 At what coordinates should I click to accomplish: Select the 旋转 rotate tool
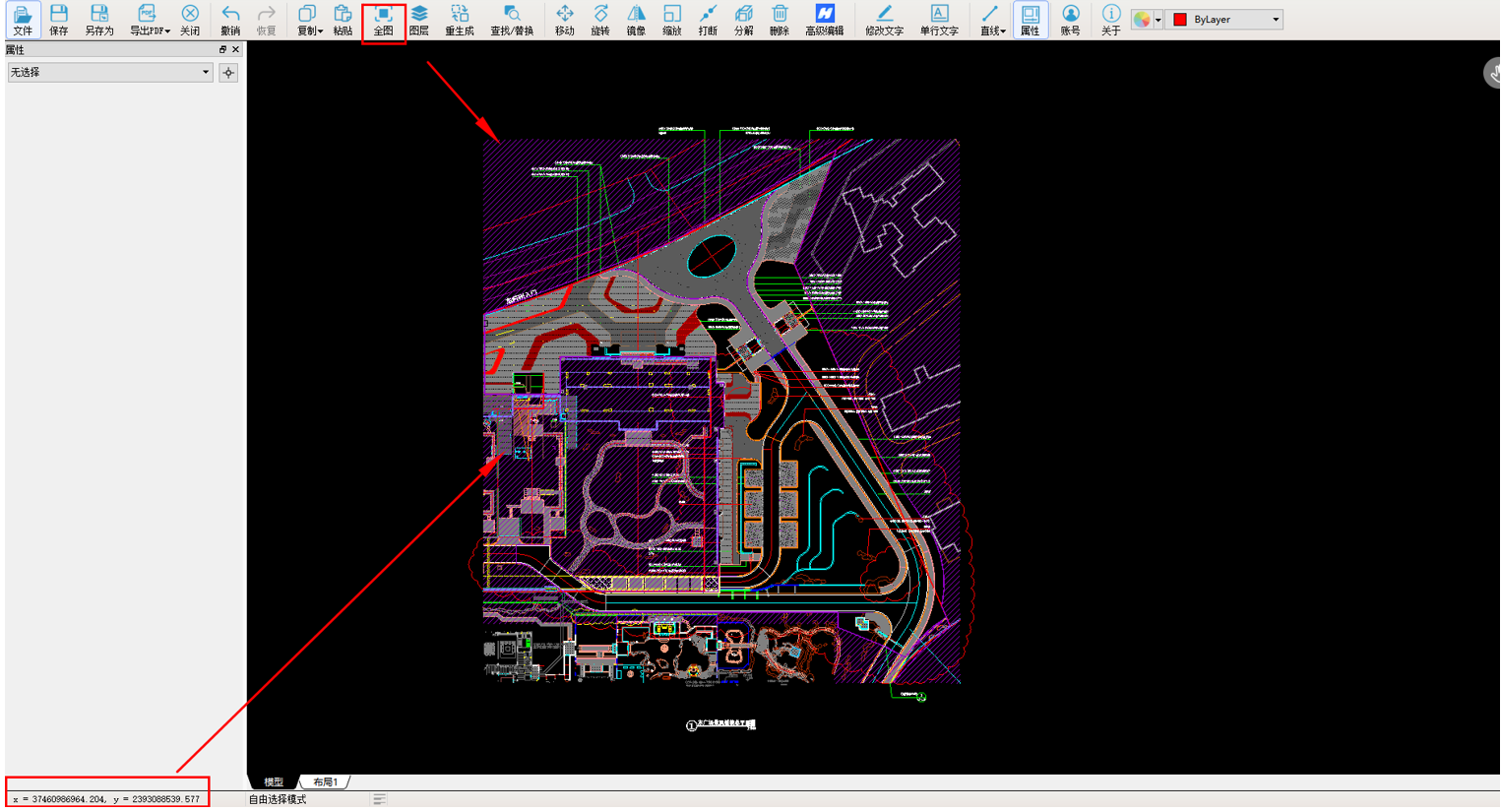coord(600,20)
